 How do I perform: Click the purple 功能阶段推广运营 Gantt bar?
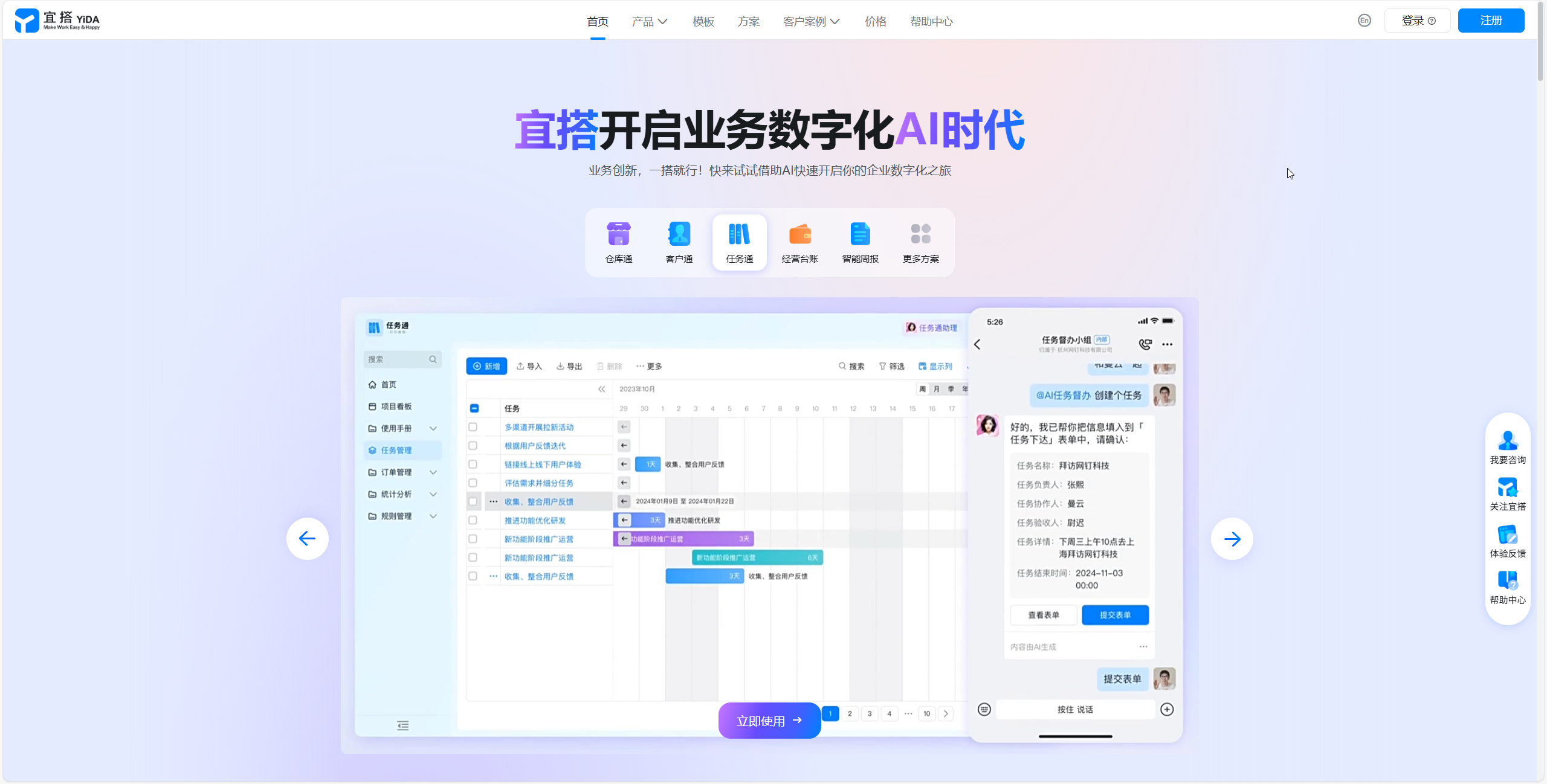point(683,539)
